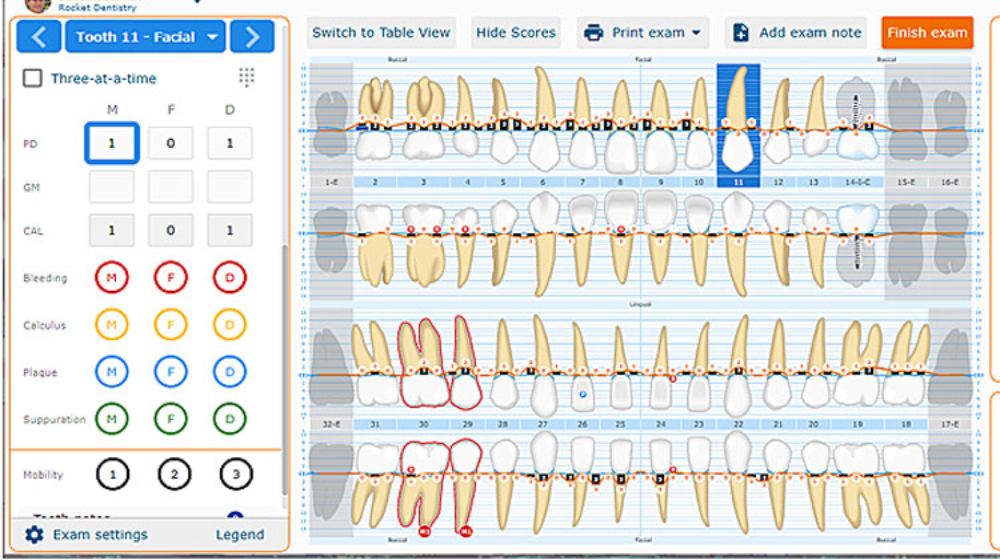Viewport: 1000px width, 560px height.
Task: Select tooth 30 on the lingual chart
Action: pyautogui.click(x=423, y=362)
